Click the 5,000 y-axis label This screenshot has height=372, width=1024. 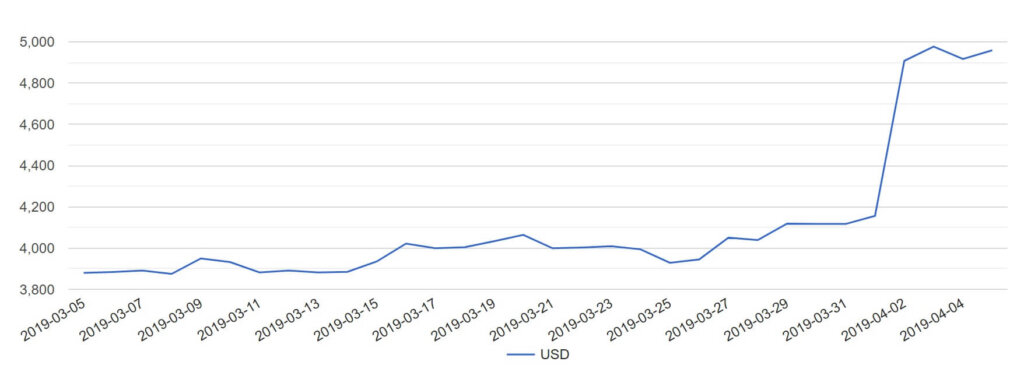(39, 42)
